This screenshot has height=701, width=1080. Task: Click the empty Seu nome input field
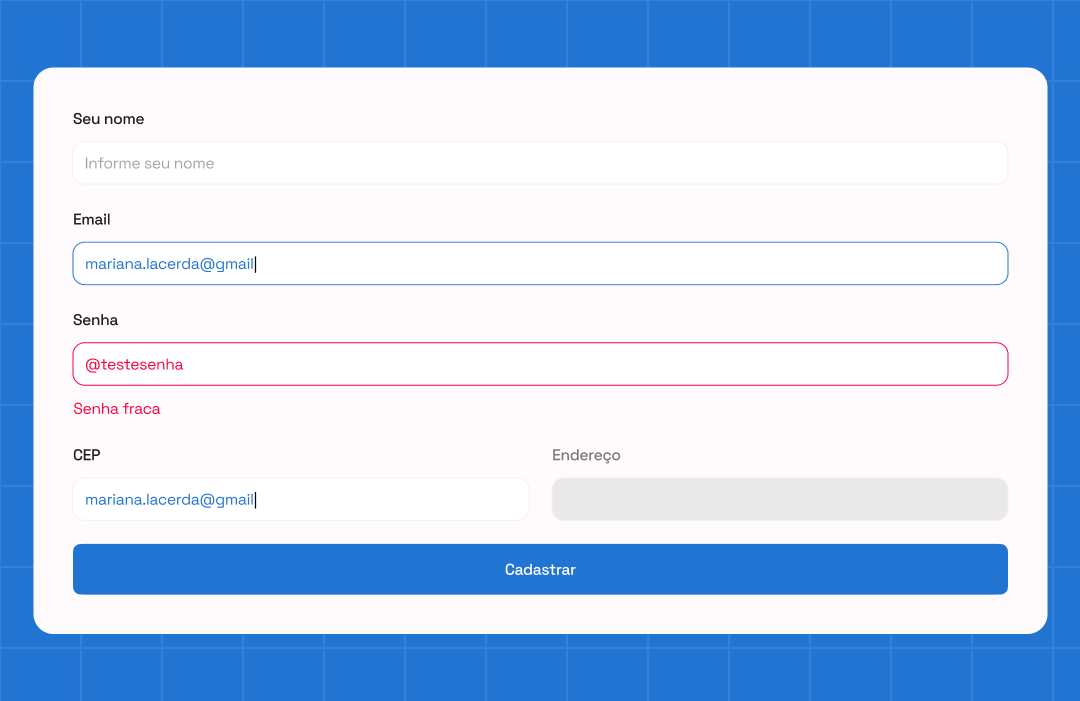(540, 163)
